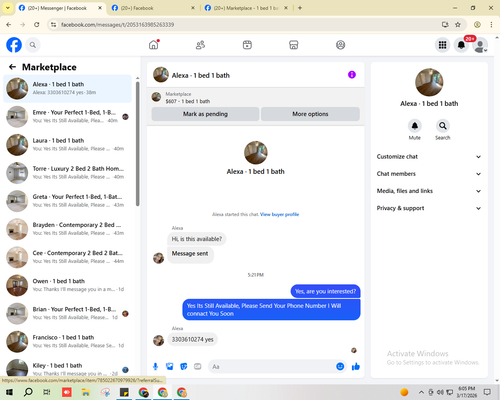Open Marketplace $607 - 1 bed 1 bath listing
The image size is (500, 400).
click(188, 97)
